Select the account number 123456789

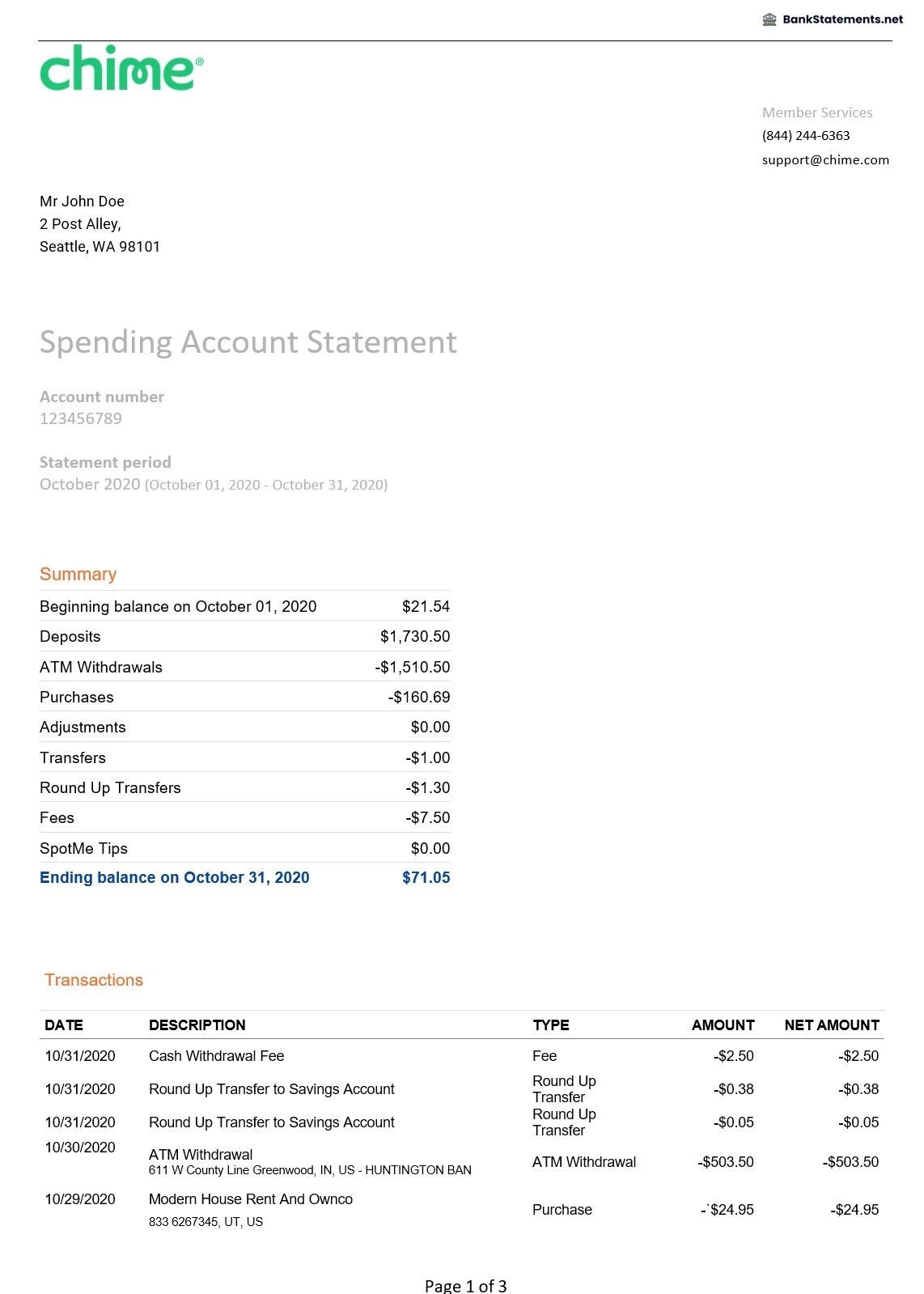pyautogui.click(x=81, y=418)
